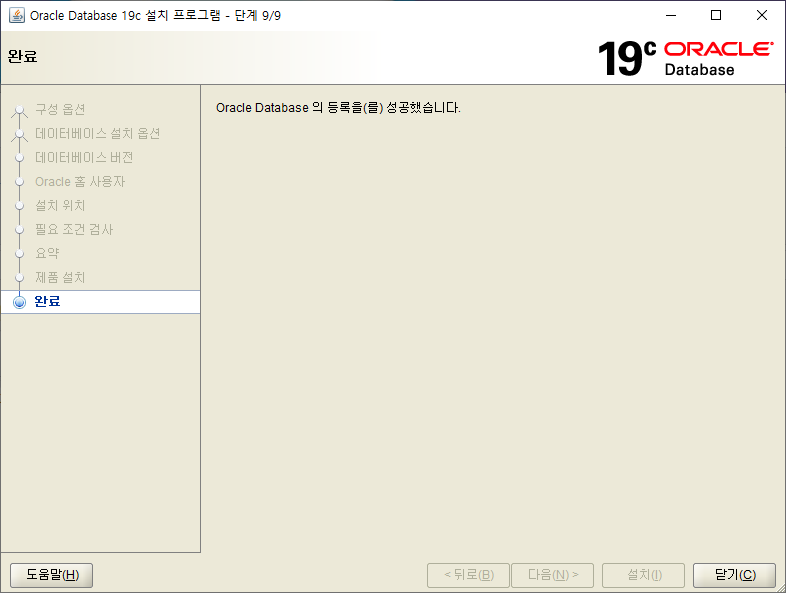Select the 데이터베이스 버전 step
The width and height of the screenshot is (786, 593).
84,157
